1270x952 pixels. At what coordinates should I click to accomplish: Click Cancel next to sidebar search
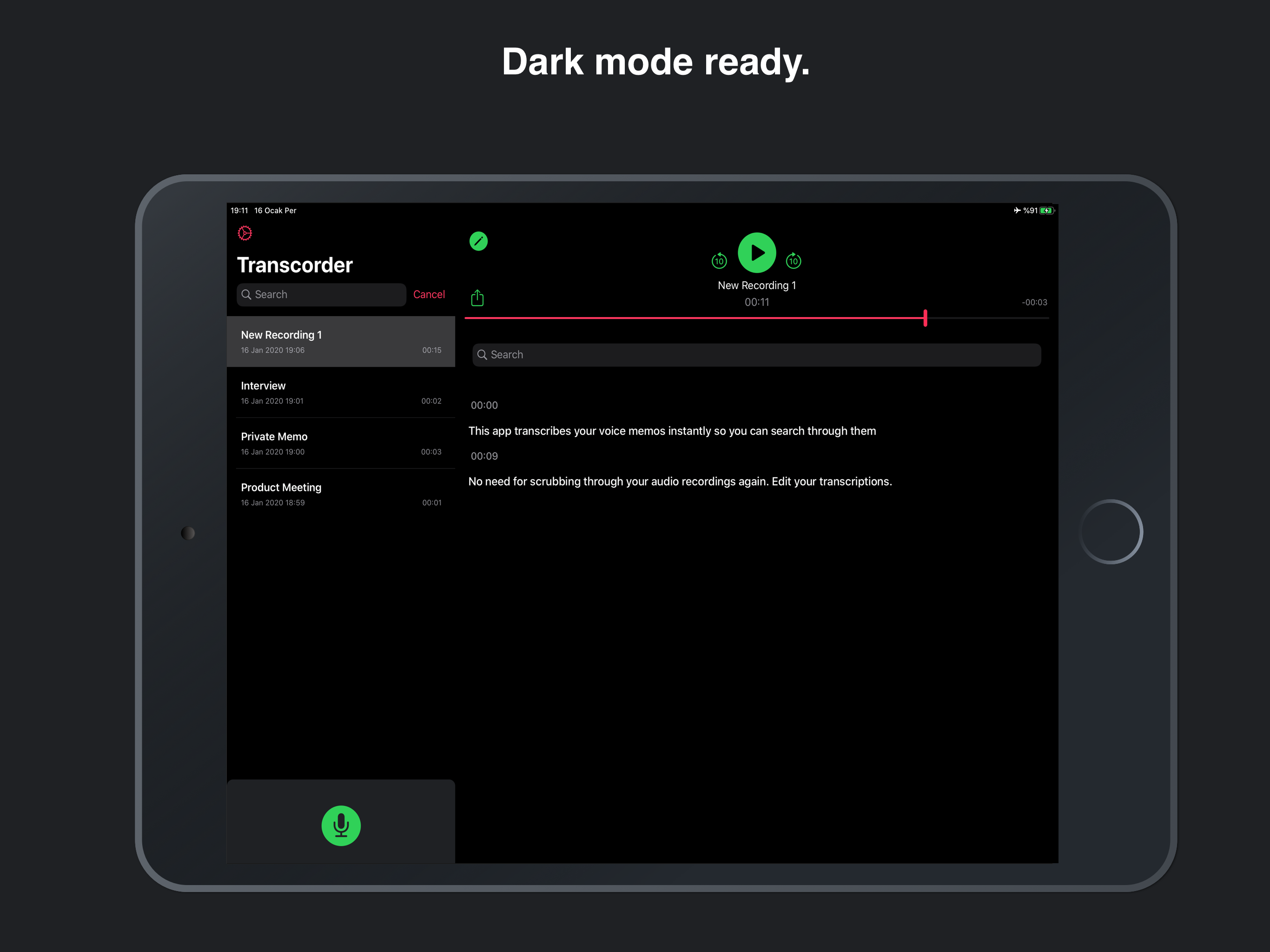tap(428, 295)
